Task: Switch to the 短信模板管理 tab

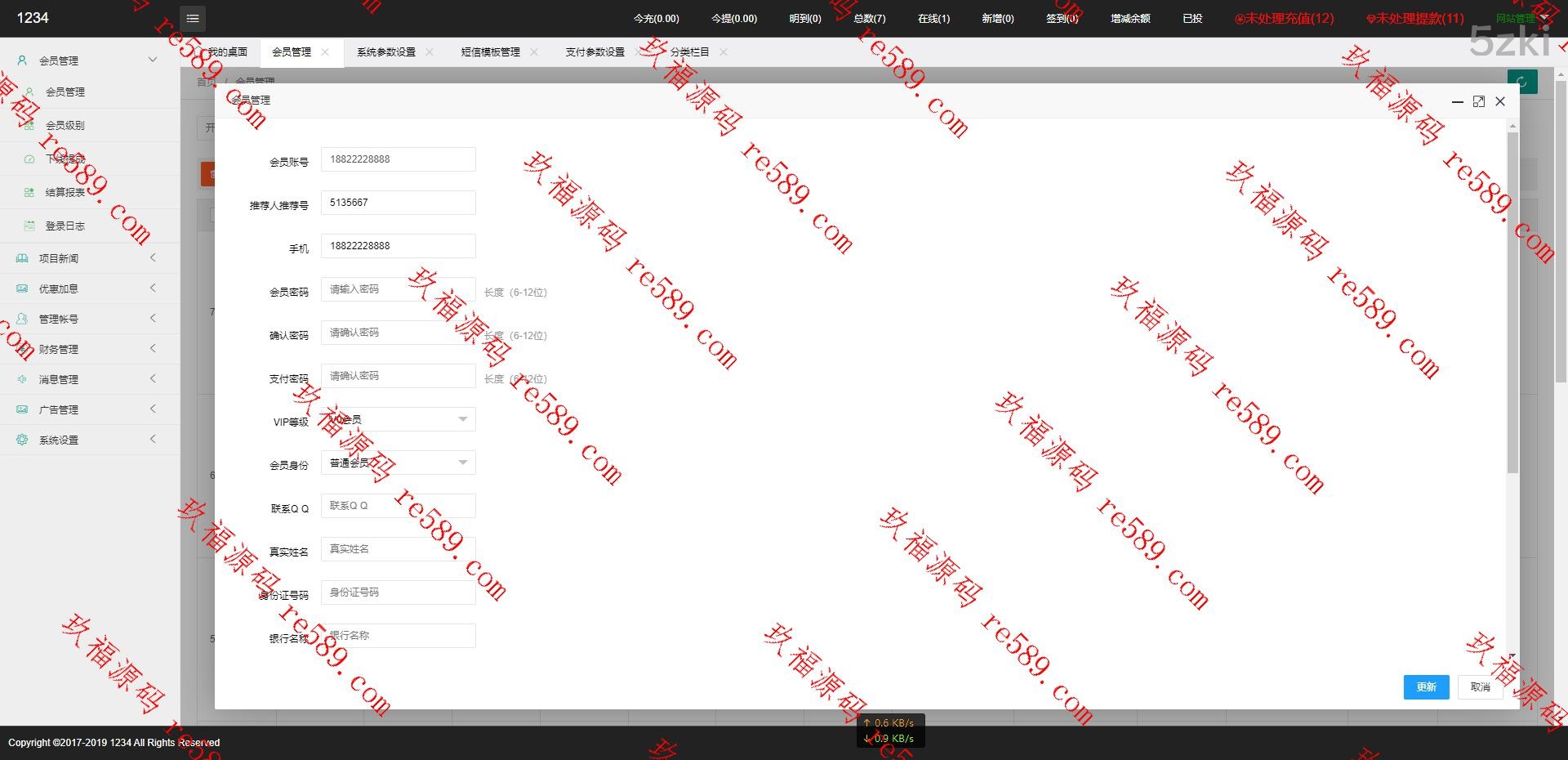Action: click(490, 51)
